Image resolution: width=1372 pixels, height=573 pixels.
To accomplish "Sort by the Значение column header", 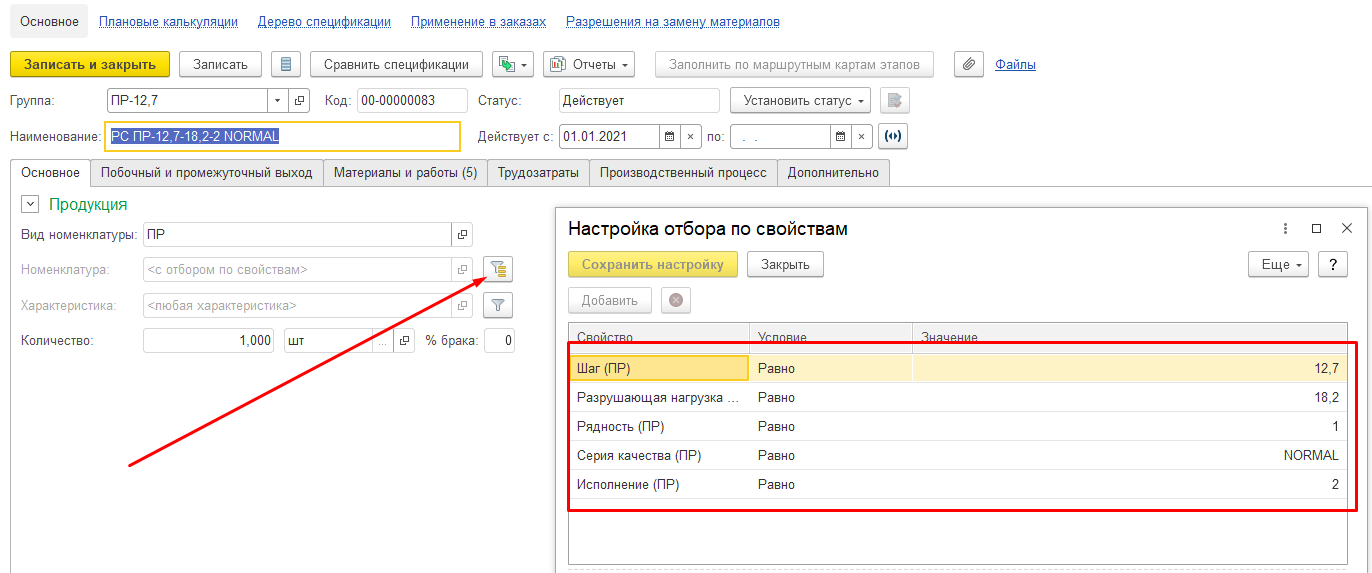I will (1130, 338).
